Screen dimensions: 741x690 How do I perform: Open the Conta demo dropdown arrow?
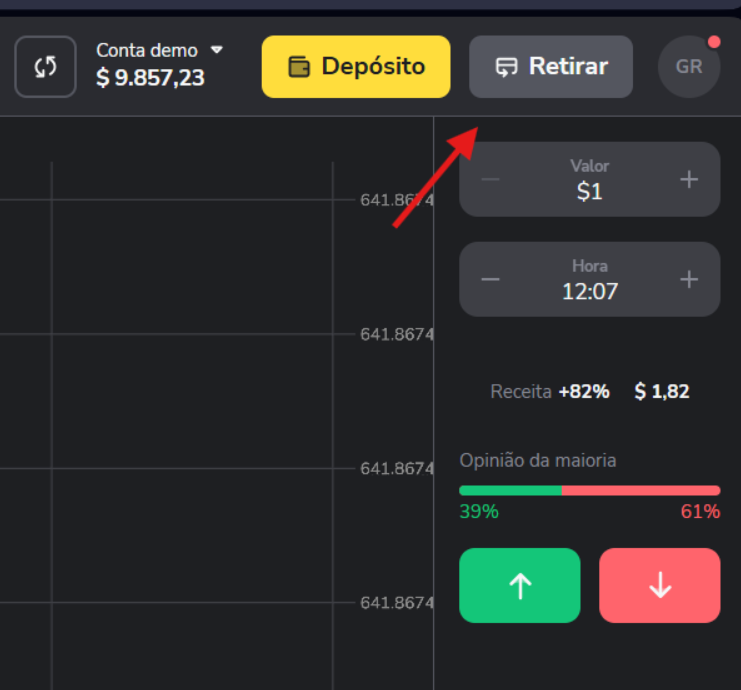click(x=216, y=50)
